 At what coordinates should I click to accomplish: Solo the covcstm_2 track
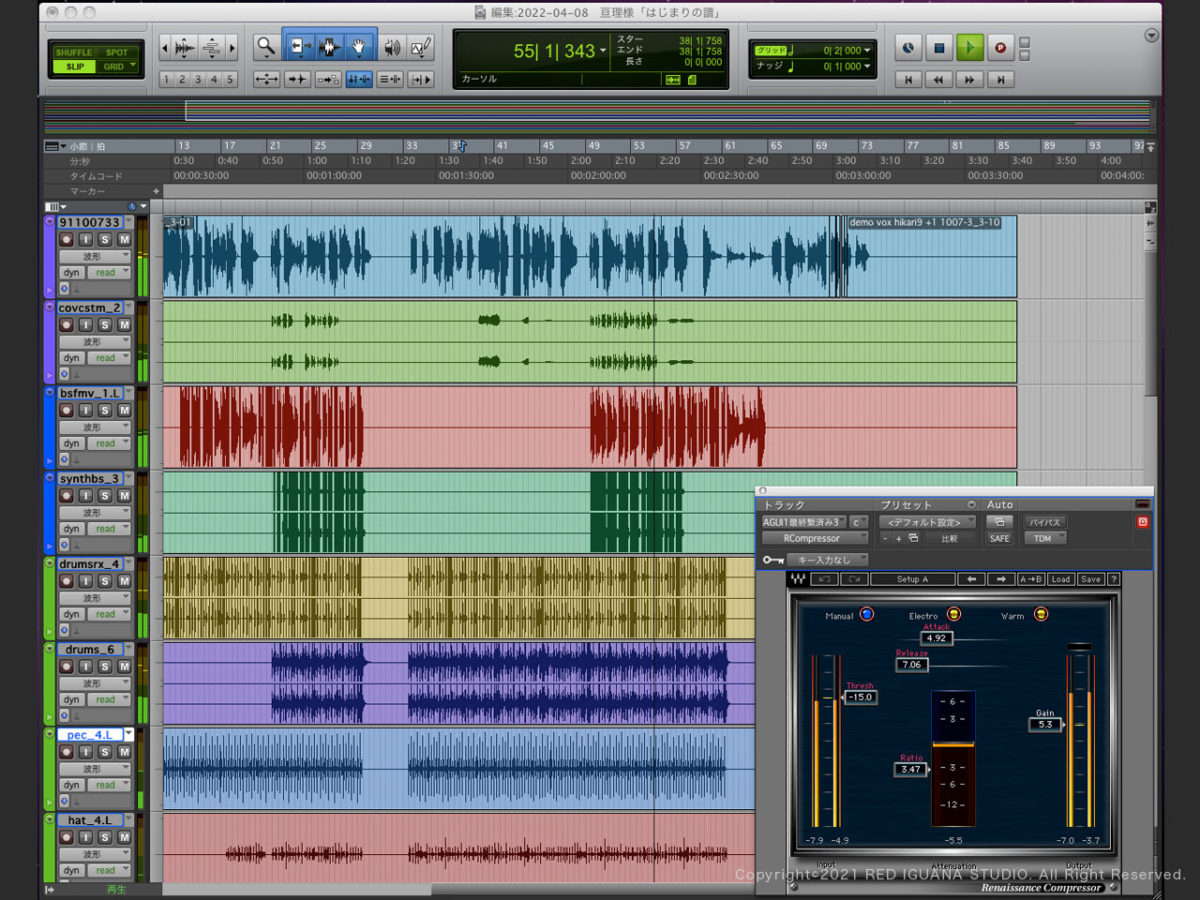coord(105,325)
